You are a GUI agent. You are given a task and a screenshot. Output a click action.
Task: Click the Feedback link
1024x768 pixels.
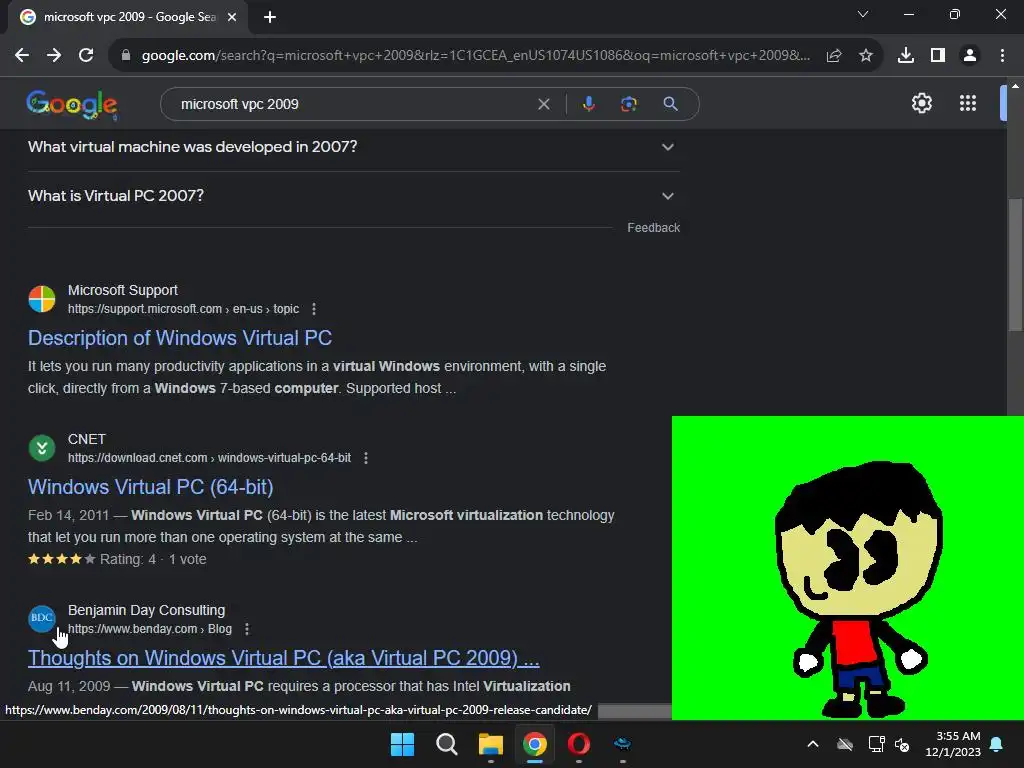tap(653, 228)
